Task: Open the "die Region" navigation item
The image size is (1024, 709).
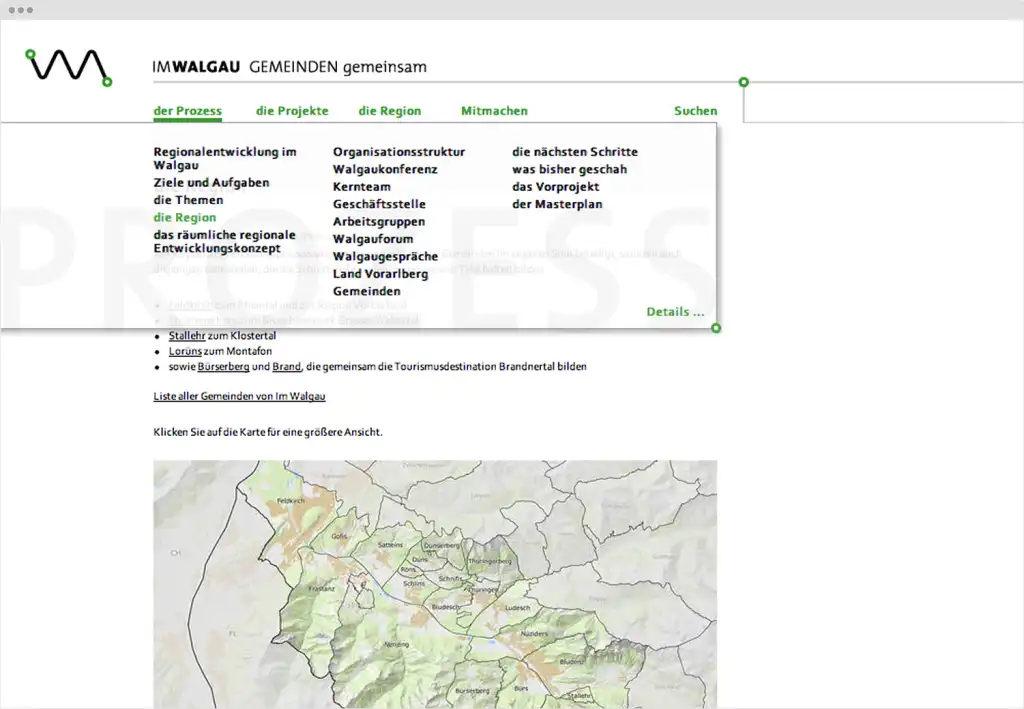Action: pos(389,110)
